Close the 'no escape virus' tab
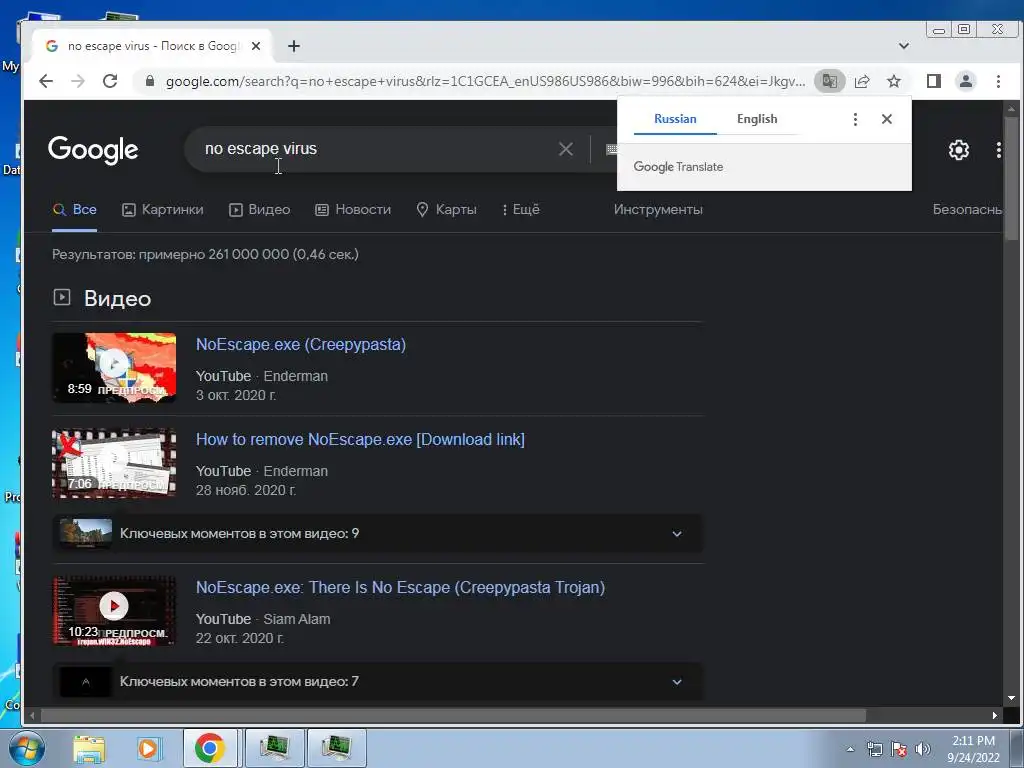The width and height of the screenshot is (1024, 768). (256, 46)
